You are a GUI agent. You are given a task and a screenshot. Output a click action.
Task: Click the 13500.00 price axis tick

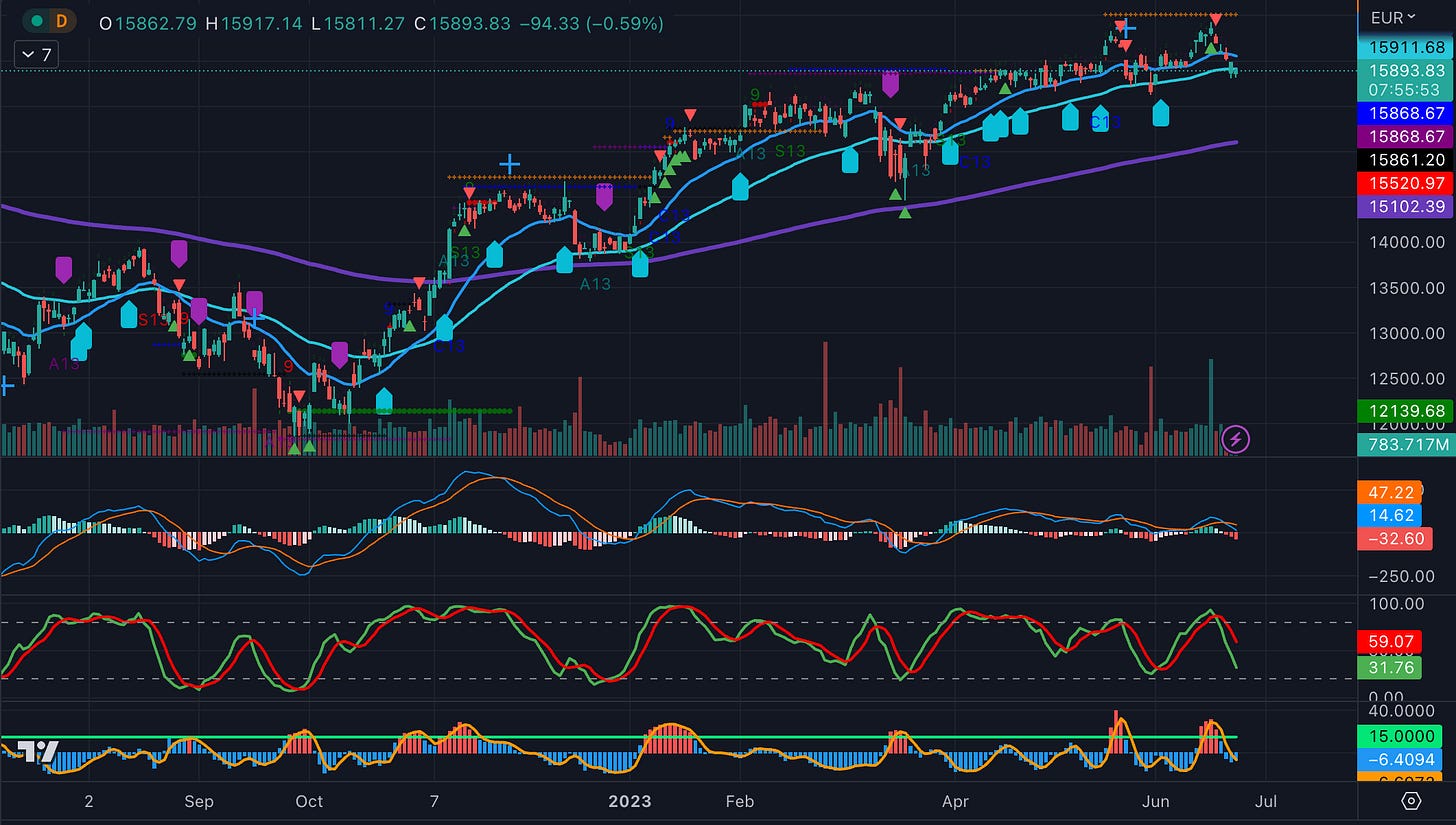pos(1406,288)
